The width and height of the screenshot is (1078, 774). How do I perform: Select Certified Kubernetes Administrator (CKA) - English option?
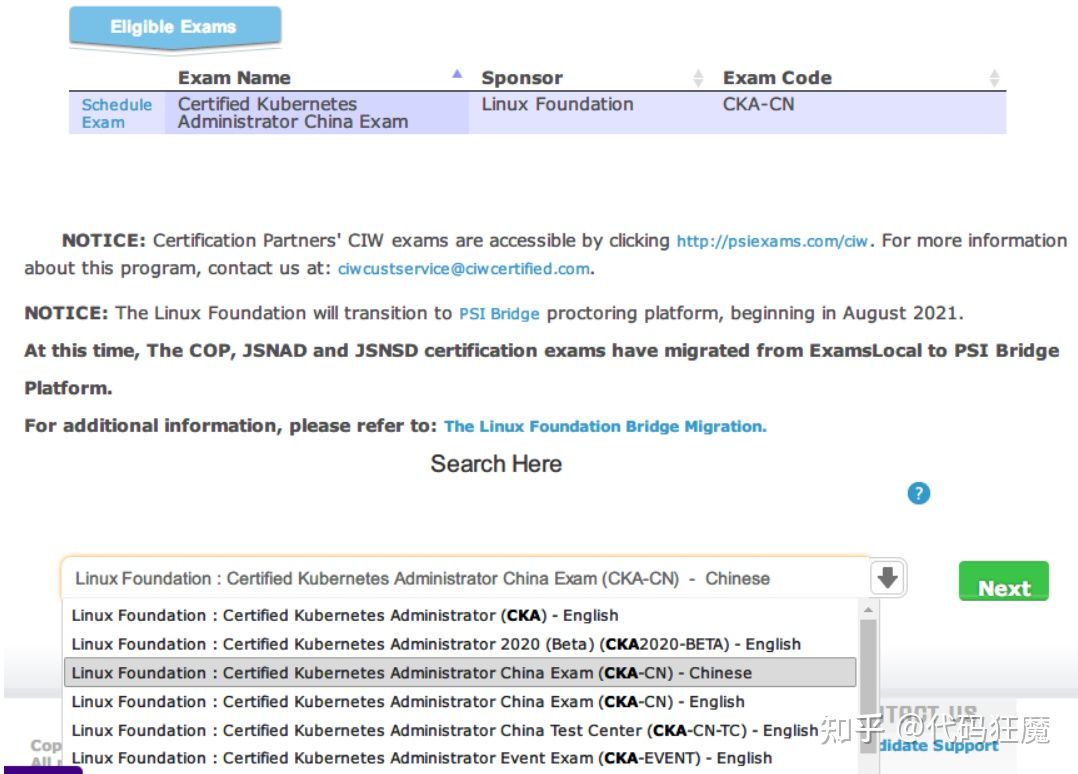tap(345, 615)
